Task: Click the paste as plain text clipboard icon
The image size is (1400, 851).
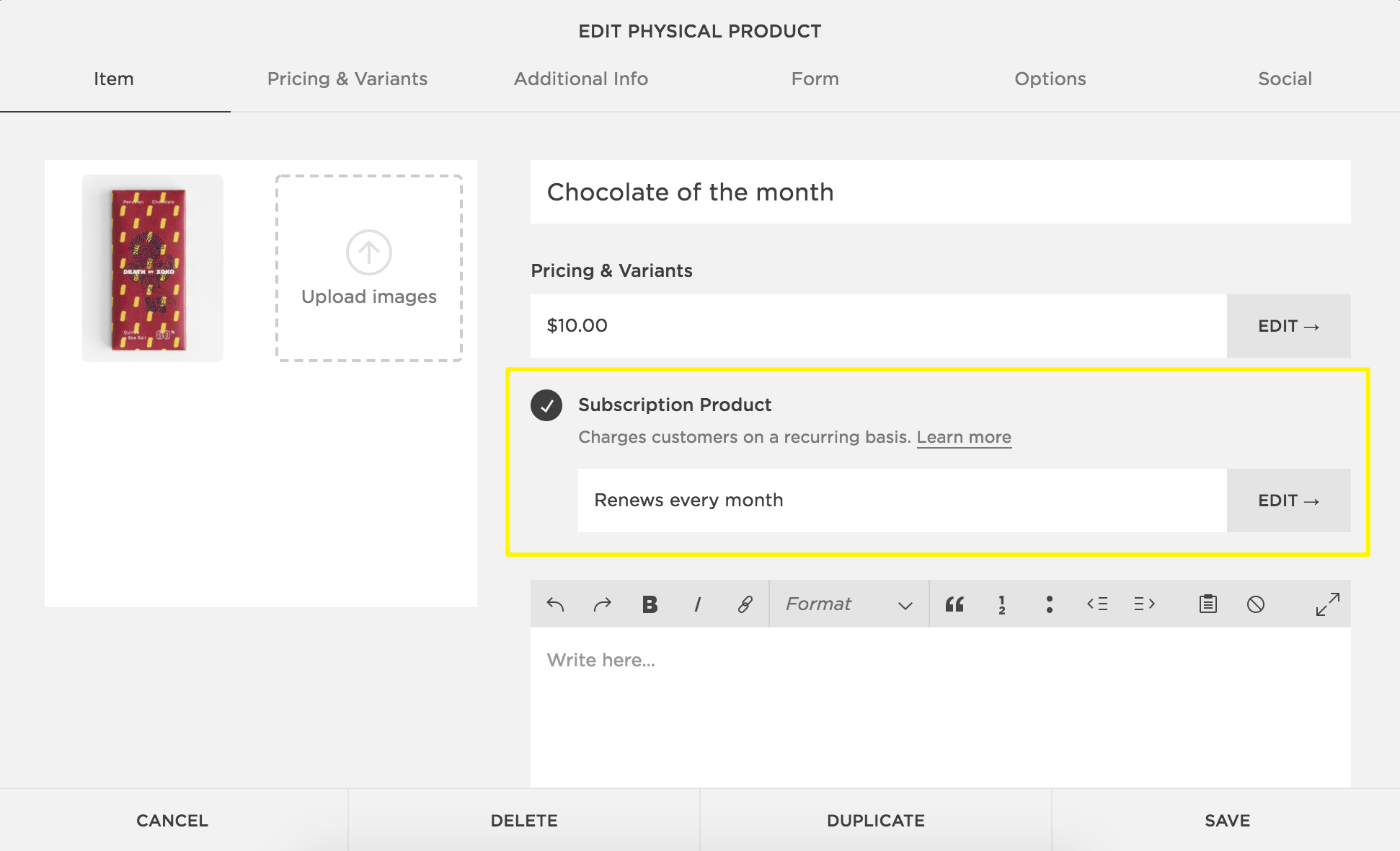Action: tap(1208, 604)
